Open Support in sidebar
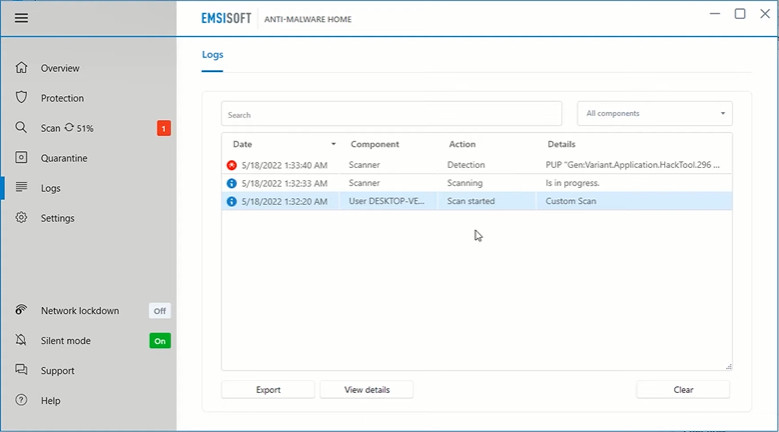This screenshot has height=432, width=779. click(58, 371)
